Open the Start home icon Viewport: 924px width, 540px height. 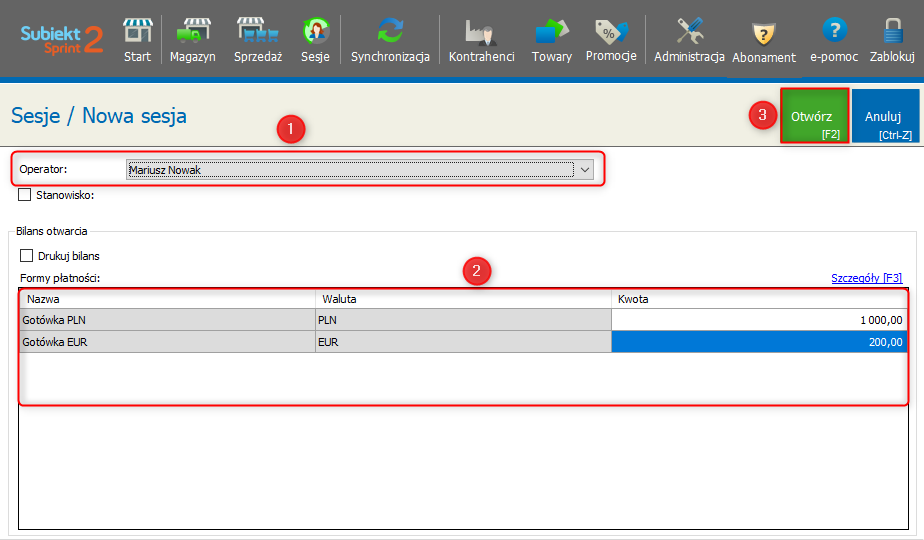tap(137, 40)
